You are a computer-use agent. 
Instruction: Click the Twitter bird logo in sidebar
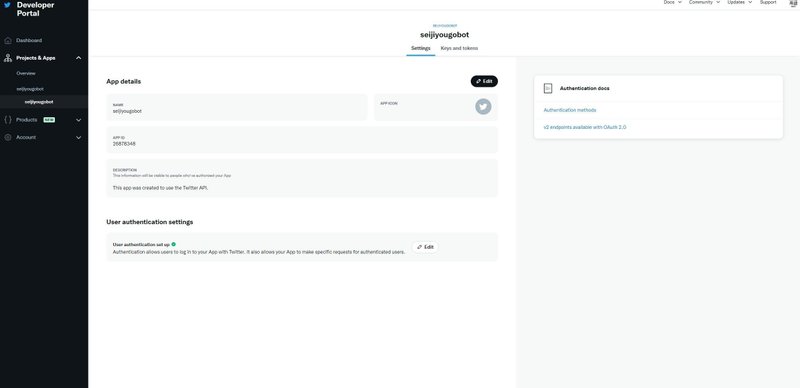pyautogui.click(x=7, y=5)
